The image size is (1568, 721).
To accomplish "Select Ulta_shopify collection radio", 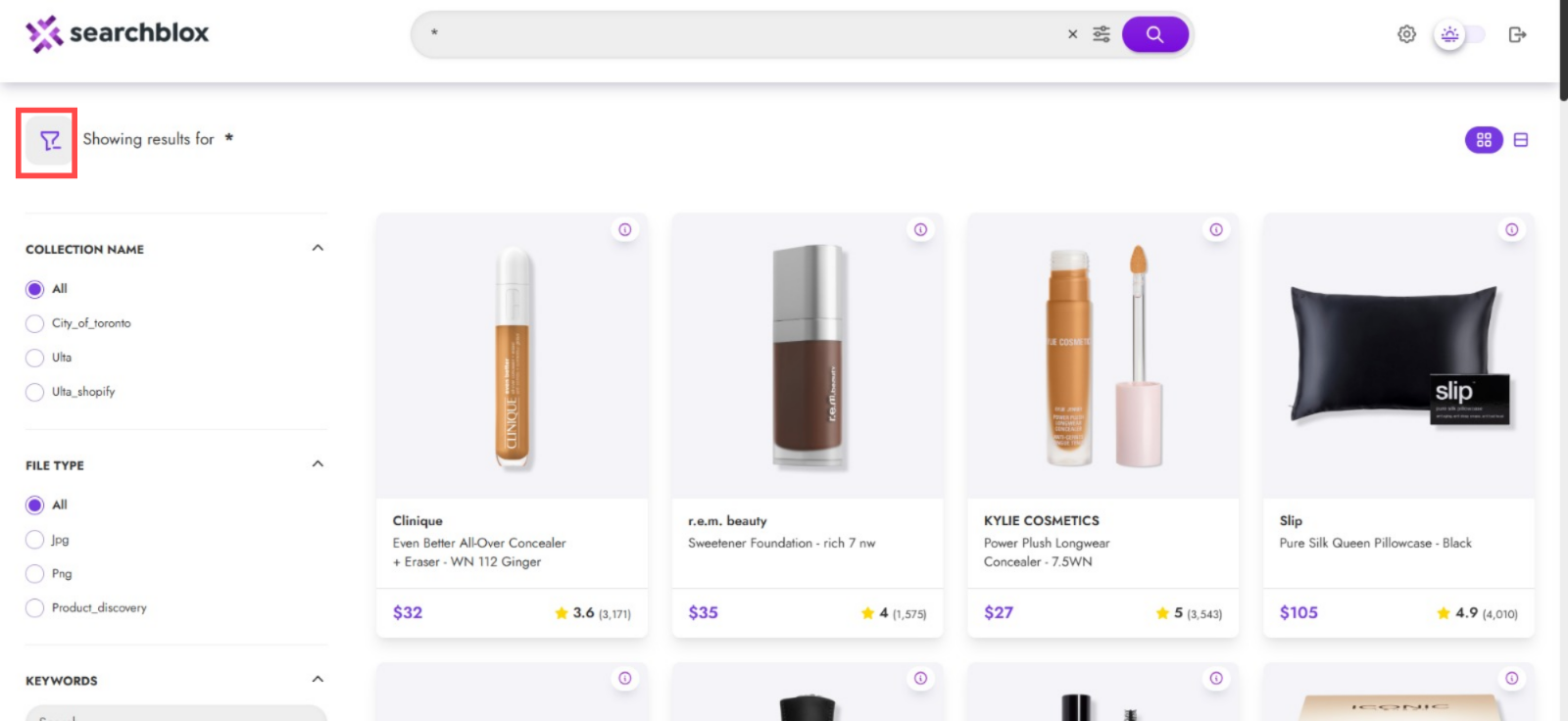I will tap(35, 392).
